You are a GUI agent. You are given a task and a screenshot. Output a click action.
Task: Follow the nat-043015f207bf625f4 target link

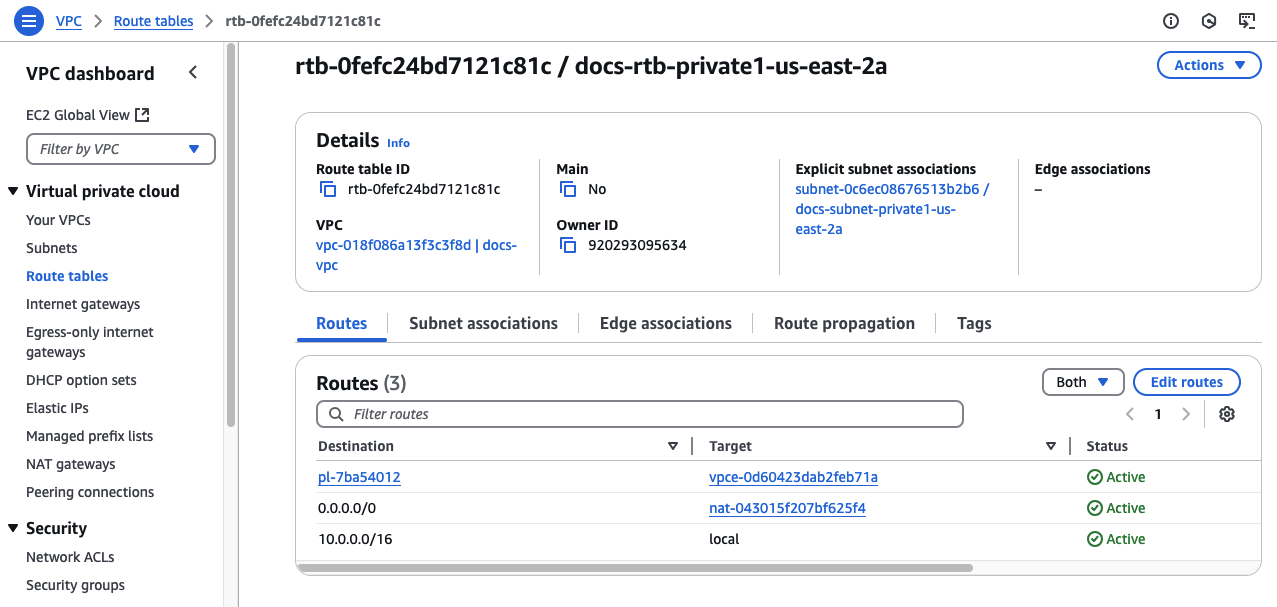click(786, 508)
